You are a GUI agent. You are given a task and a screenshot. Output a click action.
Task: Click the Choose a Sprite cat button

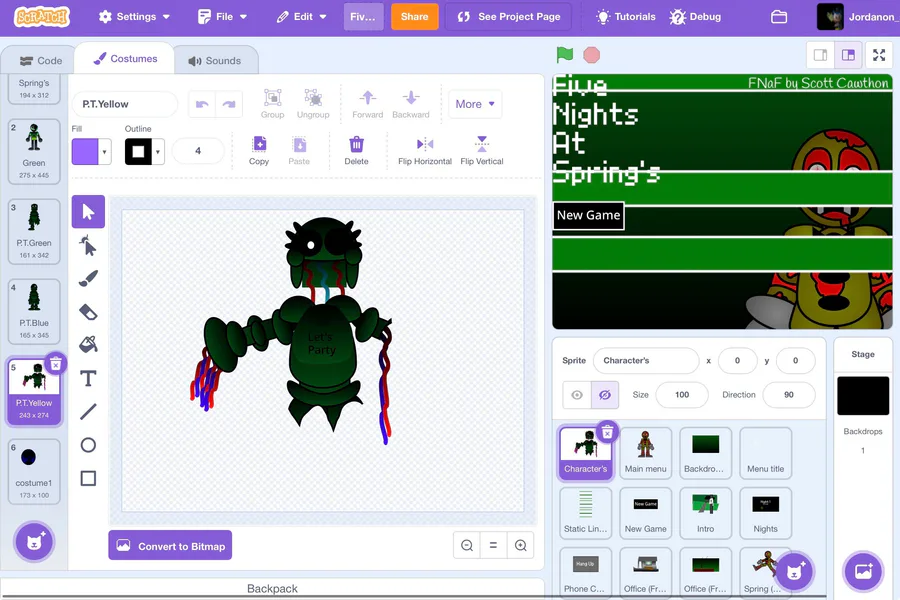tap(794, 571)
